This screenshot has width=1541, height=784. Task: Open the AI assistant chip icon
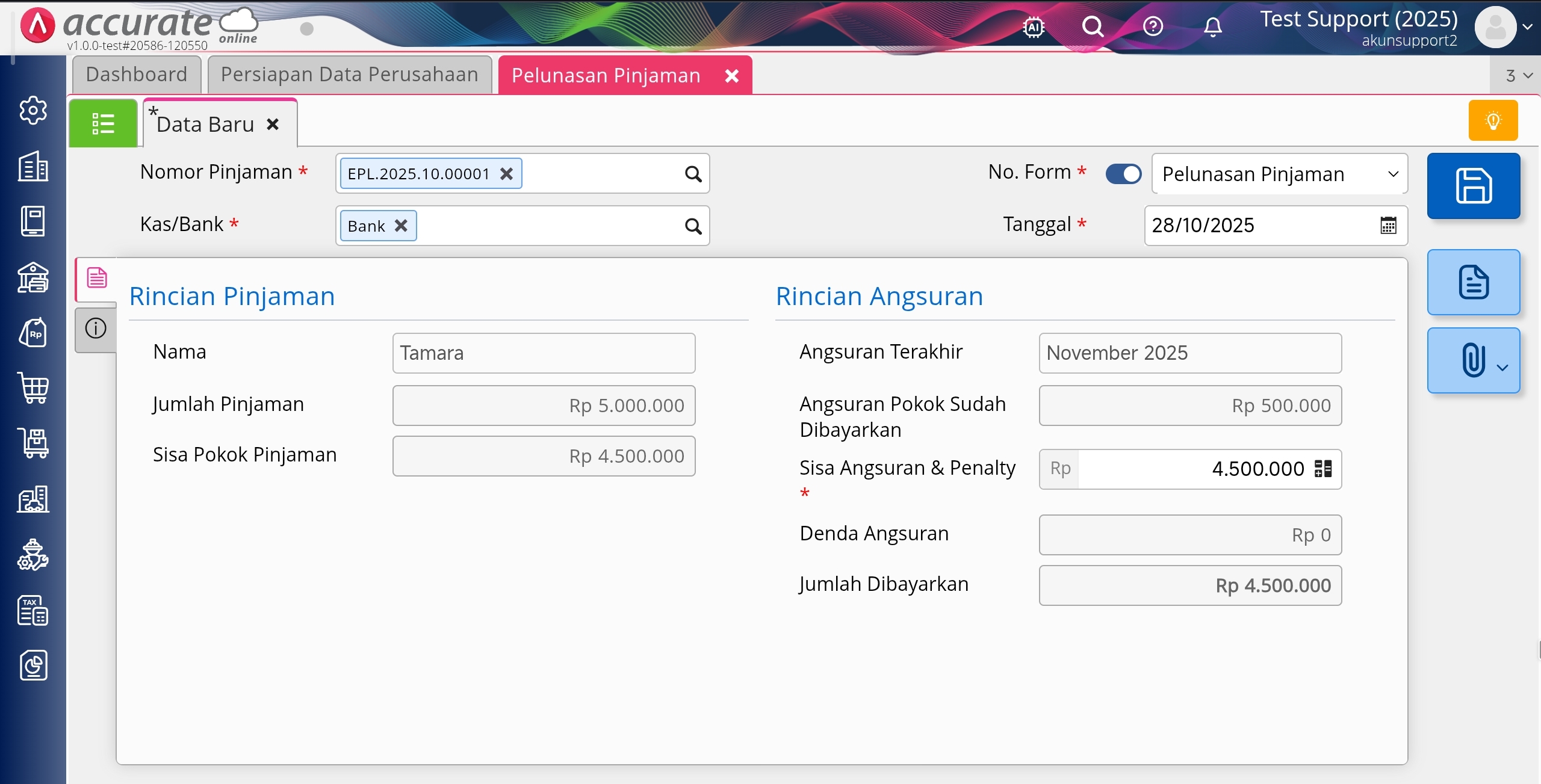[1034, 27]
